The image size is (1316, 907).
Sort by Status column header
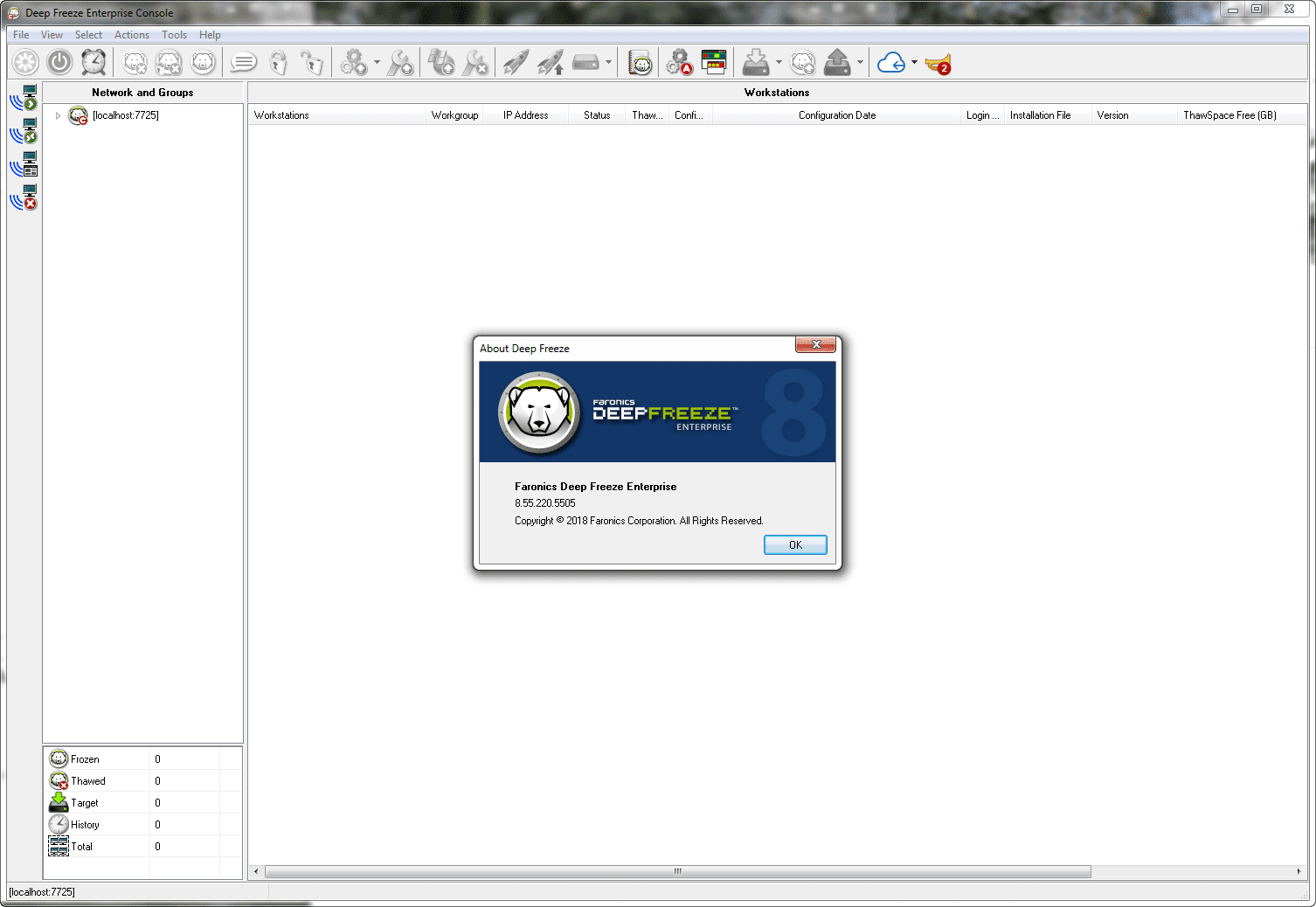[x=597, y=115]
